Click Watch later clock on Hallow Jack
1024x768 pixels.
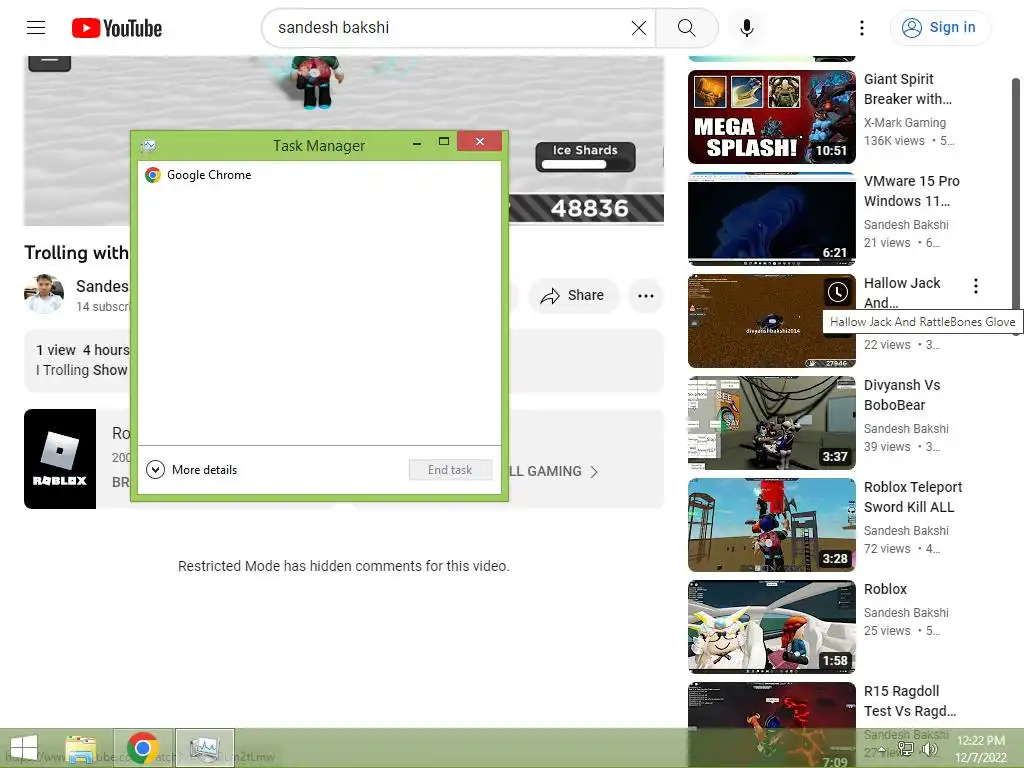tap(838, 292)
